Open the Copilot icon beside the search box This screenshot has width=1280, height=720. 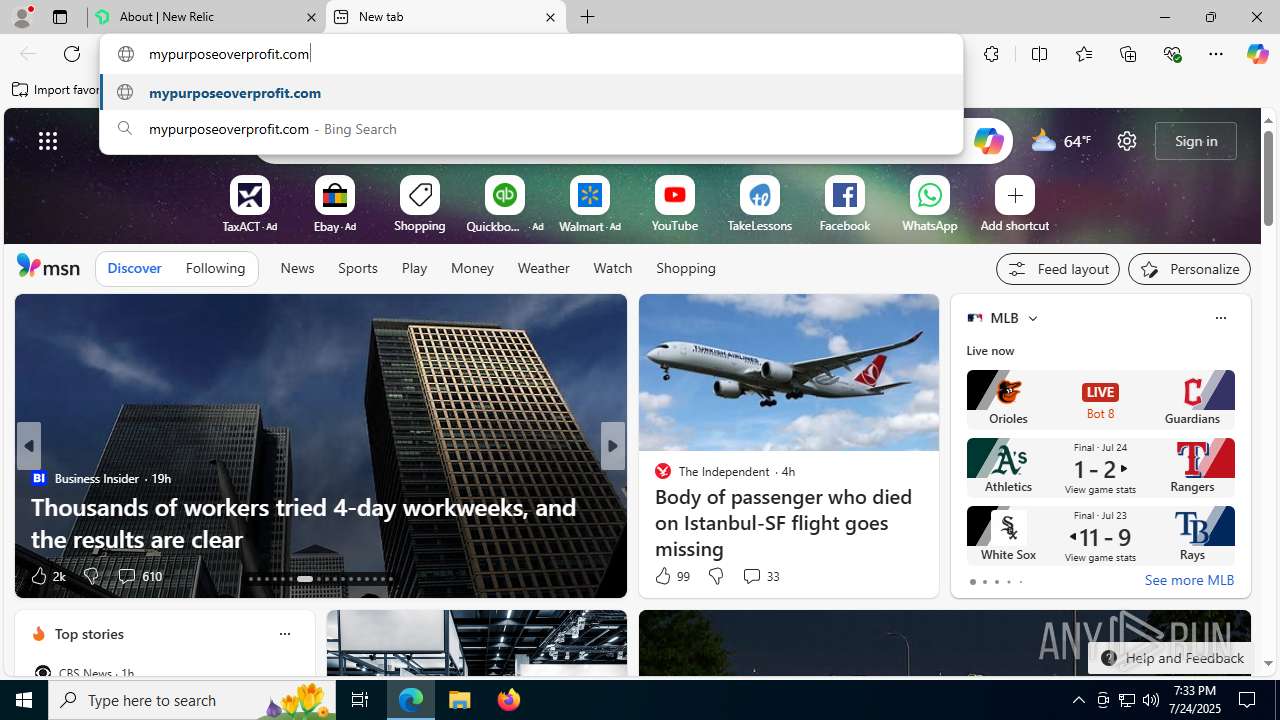988,141
